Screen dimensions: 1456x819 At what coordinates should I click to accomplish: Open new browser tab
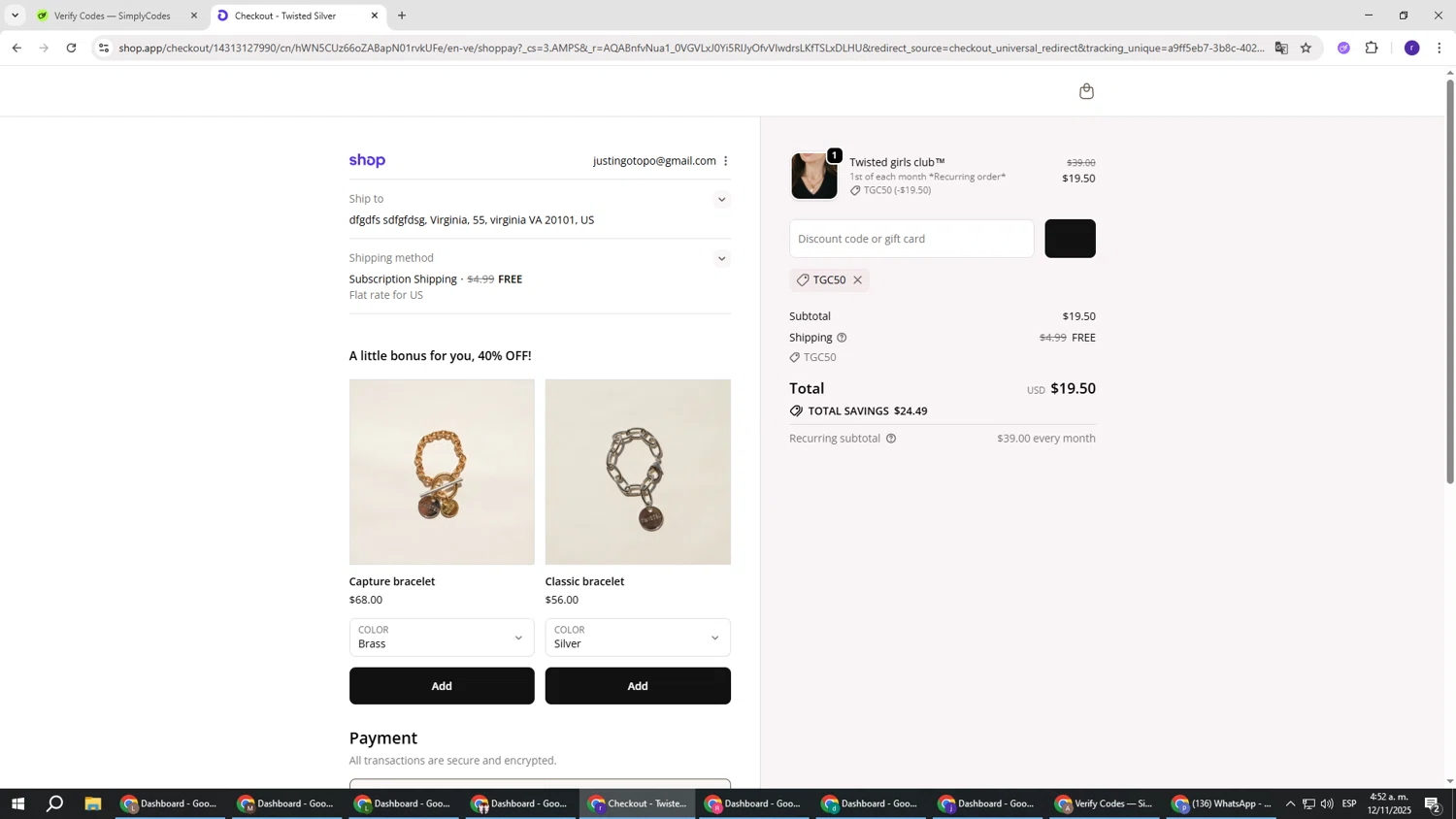pyautogui.click(x=402, y=16)
